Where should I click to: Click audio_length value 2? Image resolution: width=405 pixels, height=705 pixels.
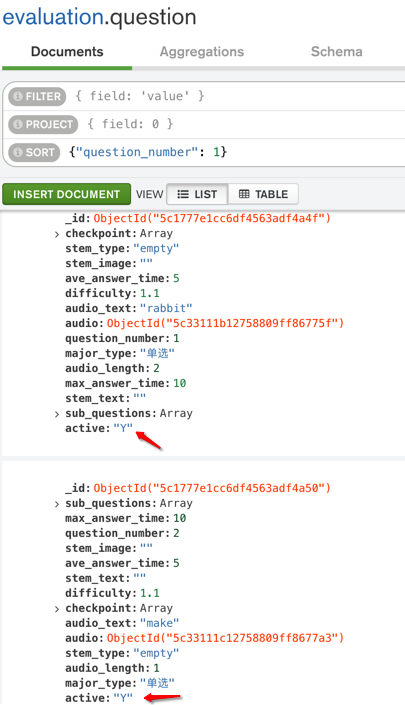pos(156,368)
